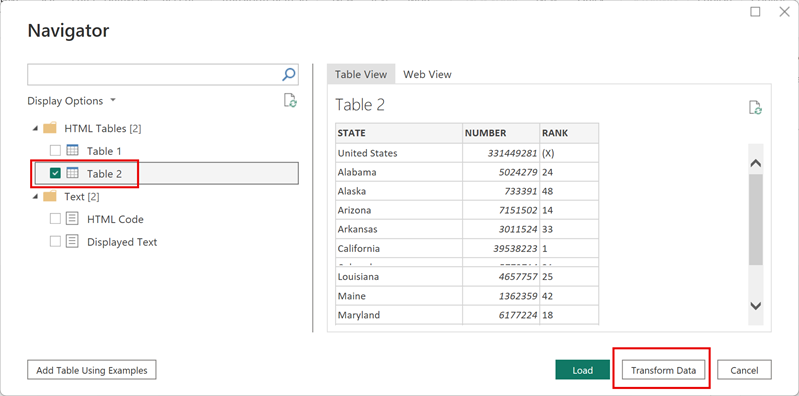This screenshot has width=799, height=396.
Task: Click the Maine cell
Action: tap(399, 296)
